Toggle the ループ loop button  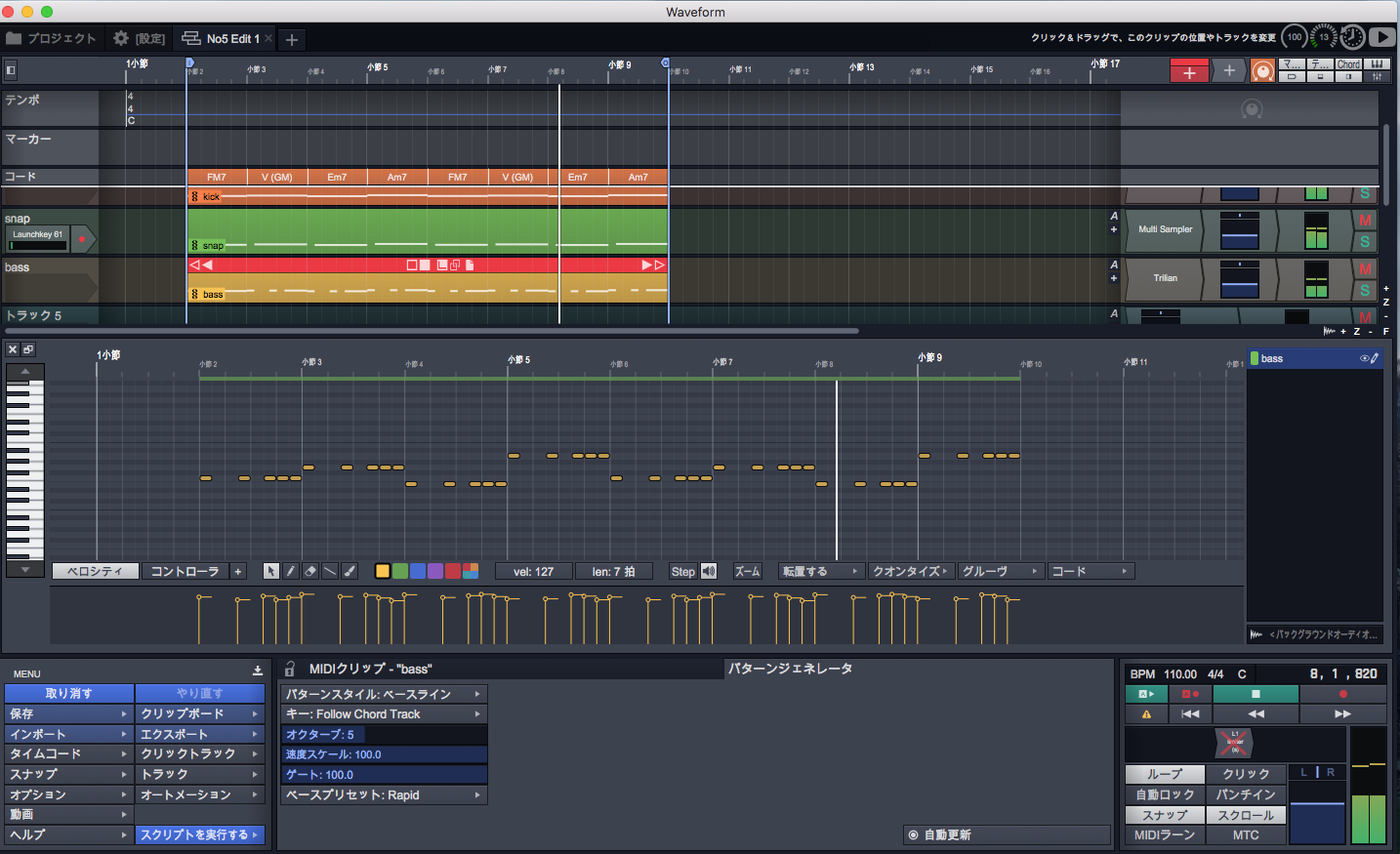(1165, 774)
